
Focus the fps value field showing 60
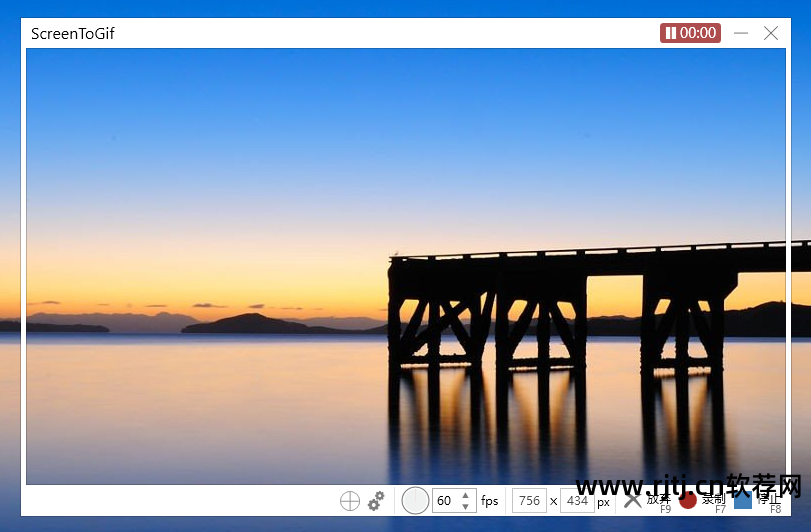coord(445,501)
